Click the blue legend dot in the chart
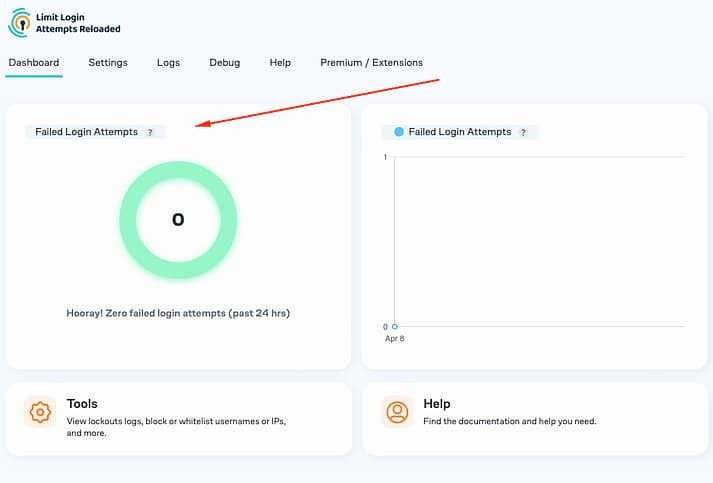 [399, 132]
